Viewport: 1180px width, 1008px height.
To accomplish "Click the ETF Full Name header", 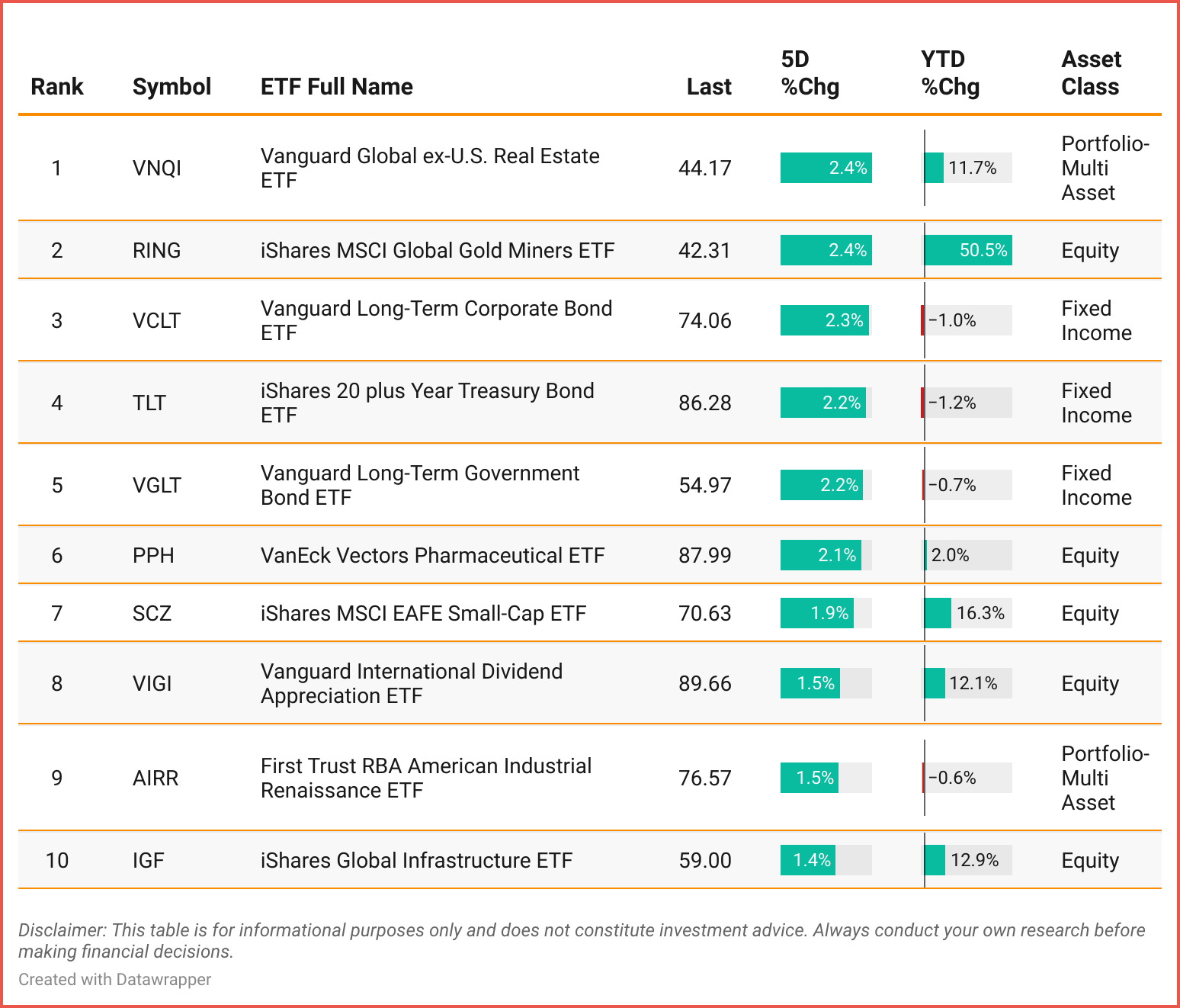I will (x=336, y=87).
